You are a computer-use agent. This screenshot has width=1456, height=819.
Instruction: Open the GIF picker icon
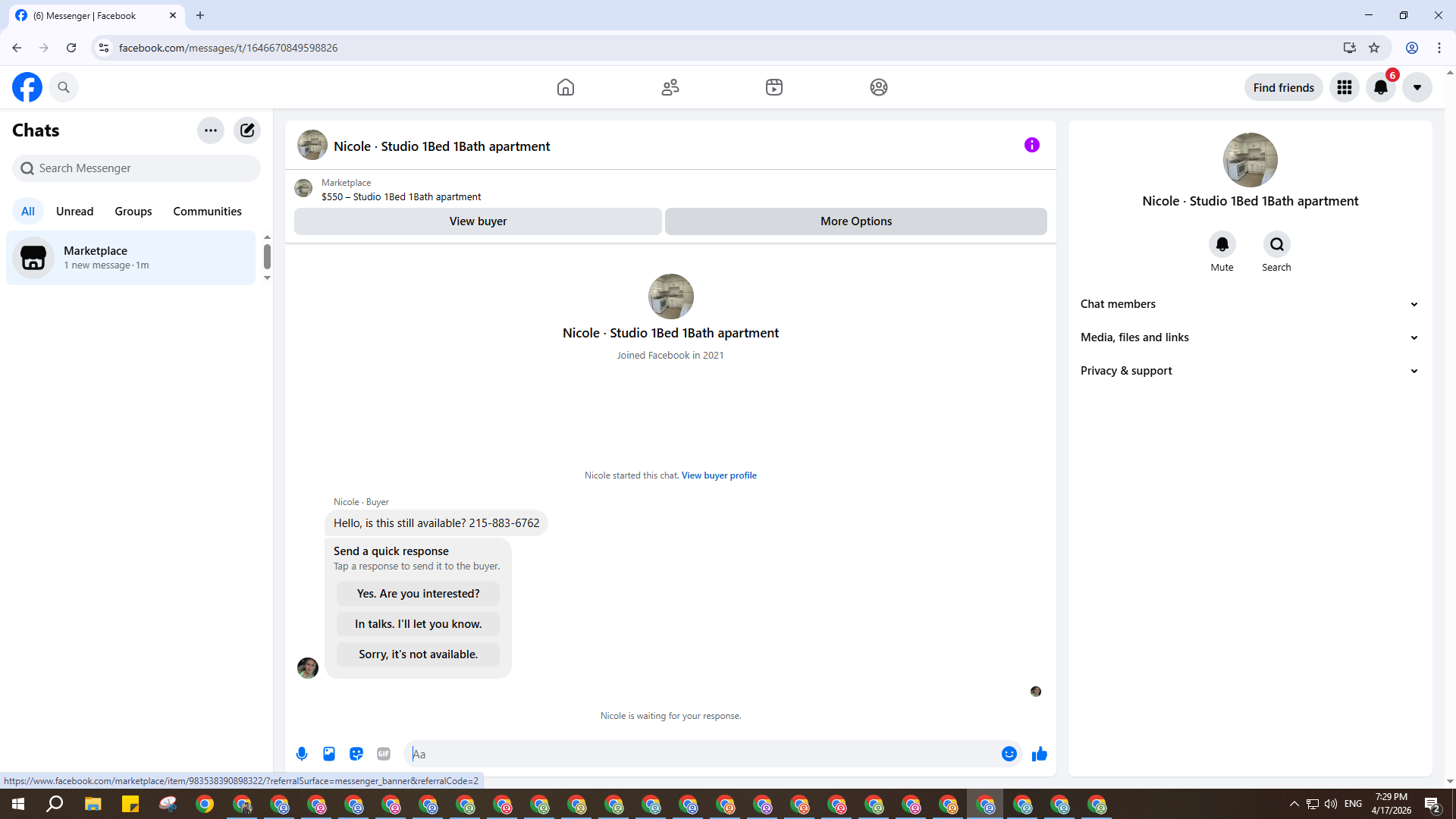[384, 754]
